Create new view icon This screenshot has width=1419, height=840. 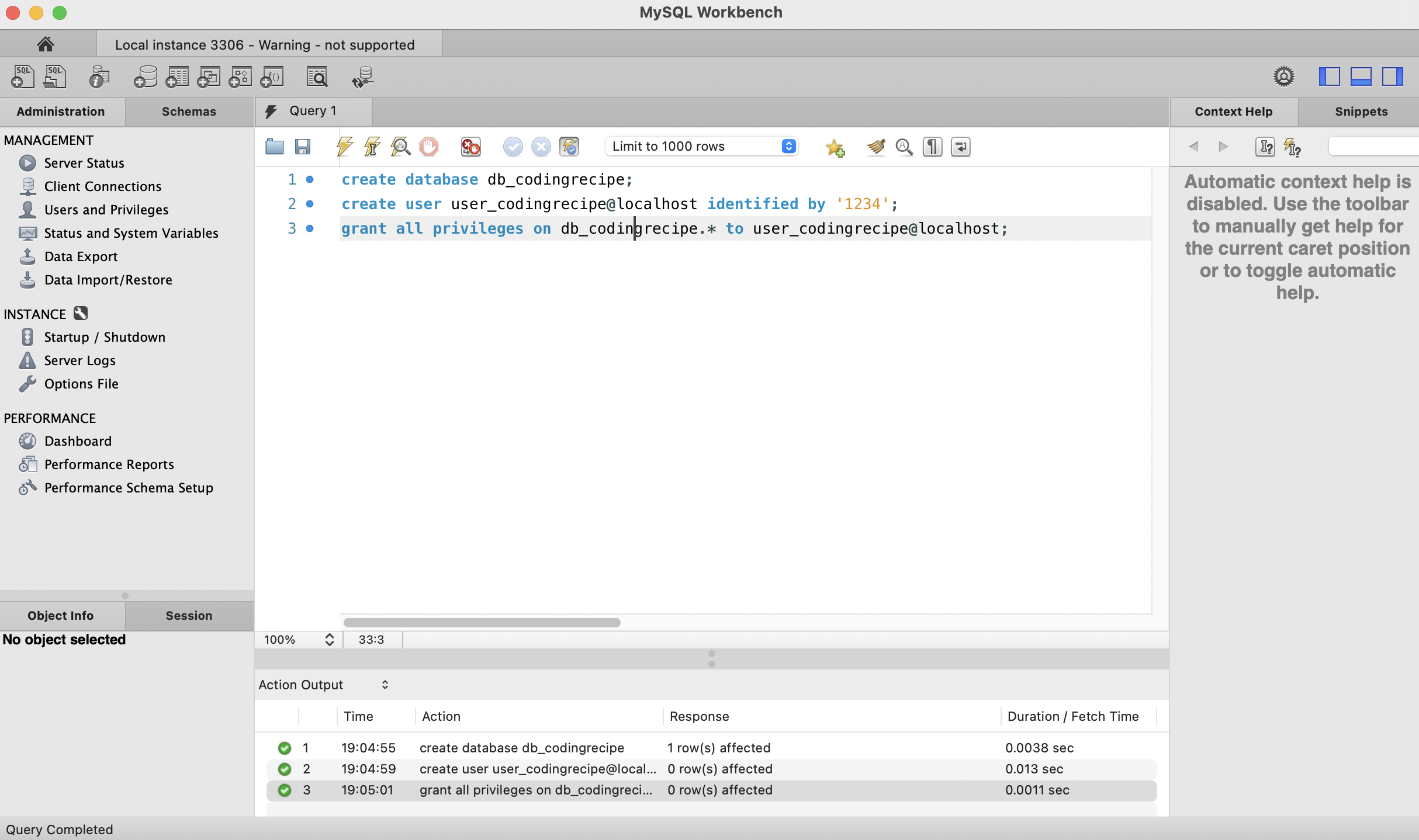[209, 77]
